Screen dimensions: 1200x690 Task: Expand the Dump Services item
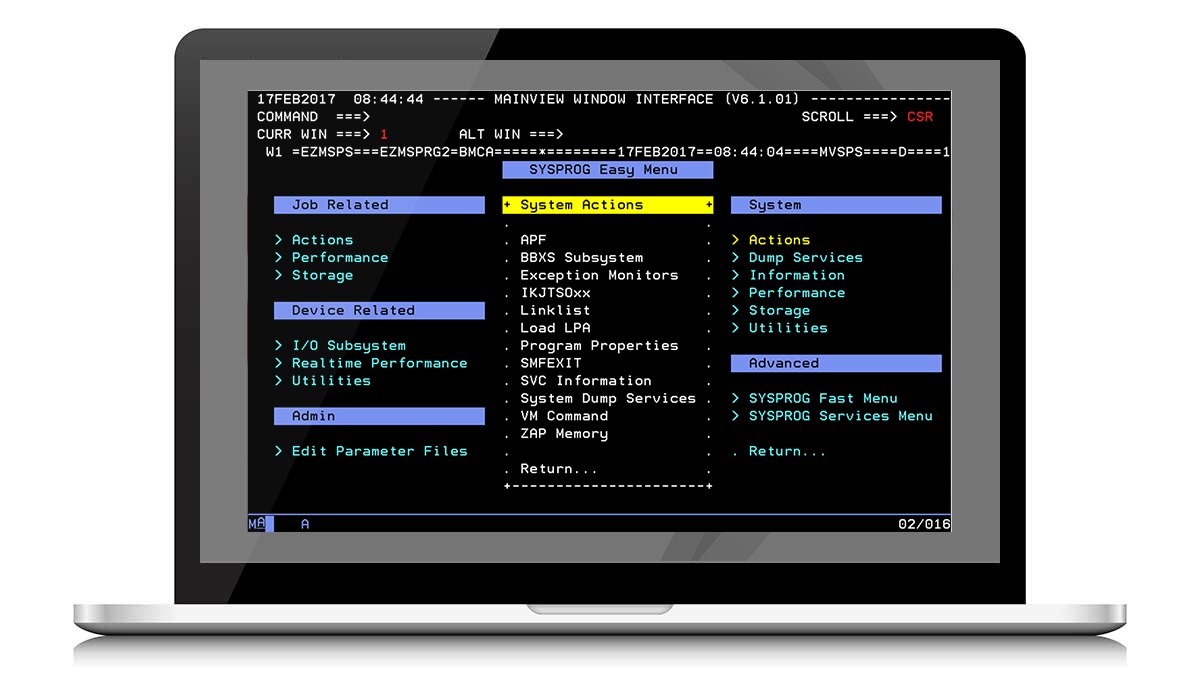click(804, 257)
